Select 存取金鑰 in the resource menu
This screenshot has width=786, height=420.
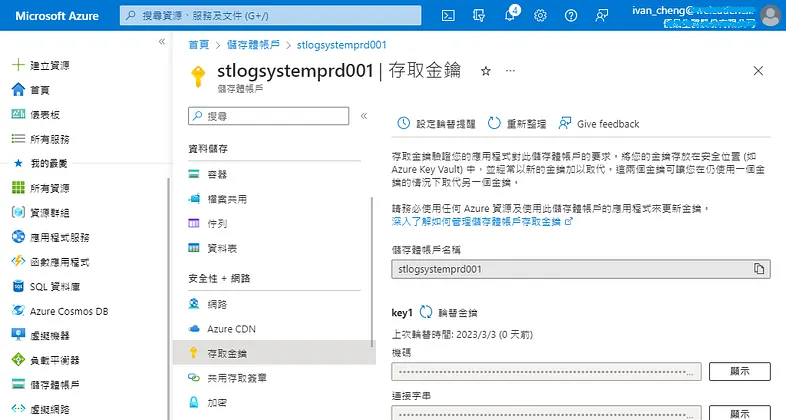(x=274, y=353)
